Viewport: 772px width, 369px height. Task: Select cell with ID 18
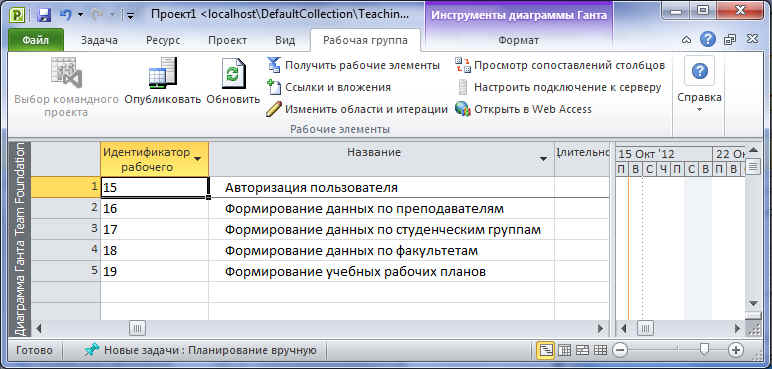(x=155, y=251)
